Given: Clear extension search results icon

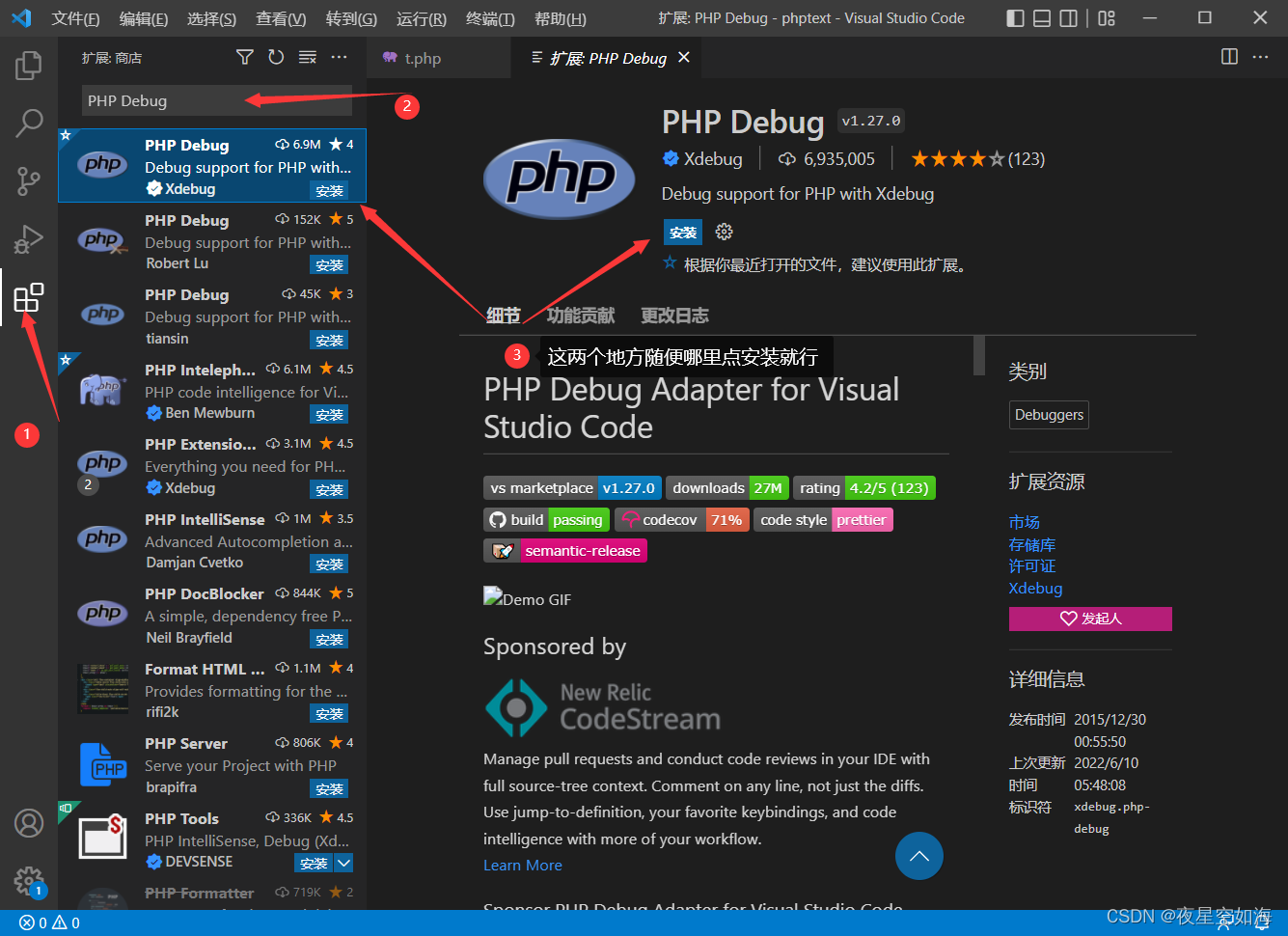Looking at the screenshot, I should tap(308, 58).
